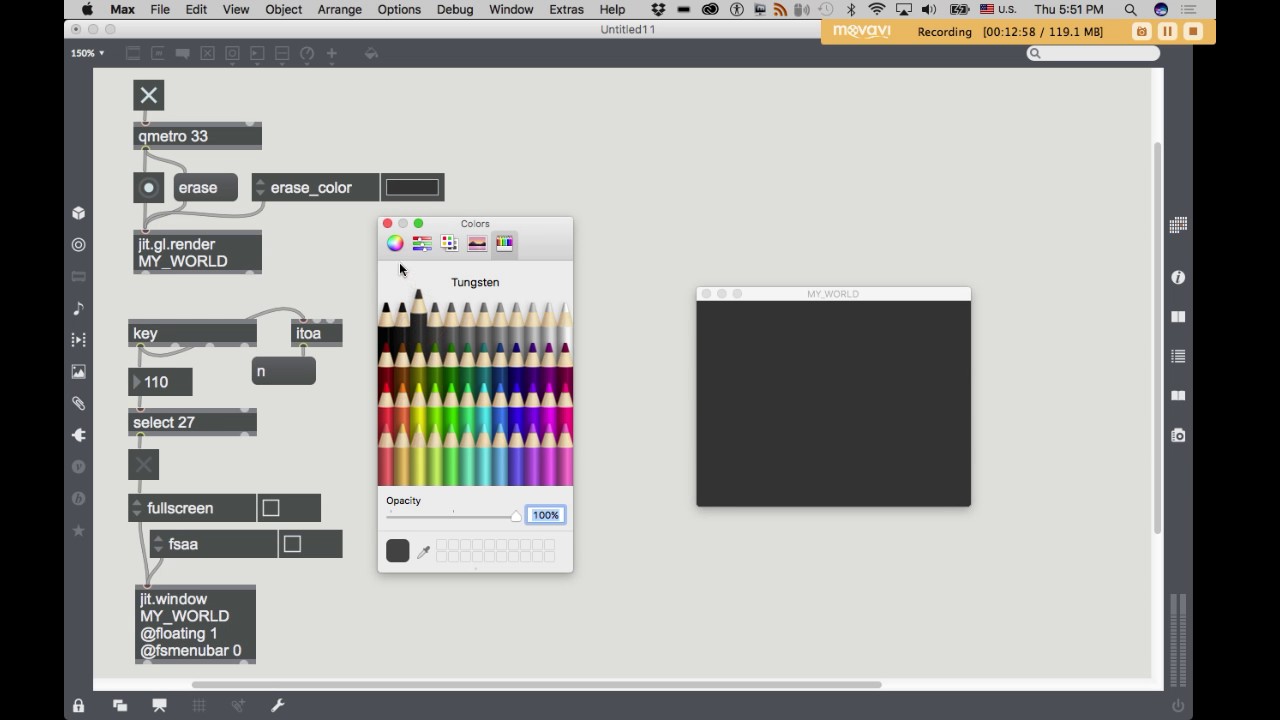The width and height of the screenshot is (1280, 720).
Task: Adjust the Opacity slider handle
Action: click(516, 516)
